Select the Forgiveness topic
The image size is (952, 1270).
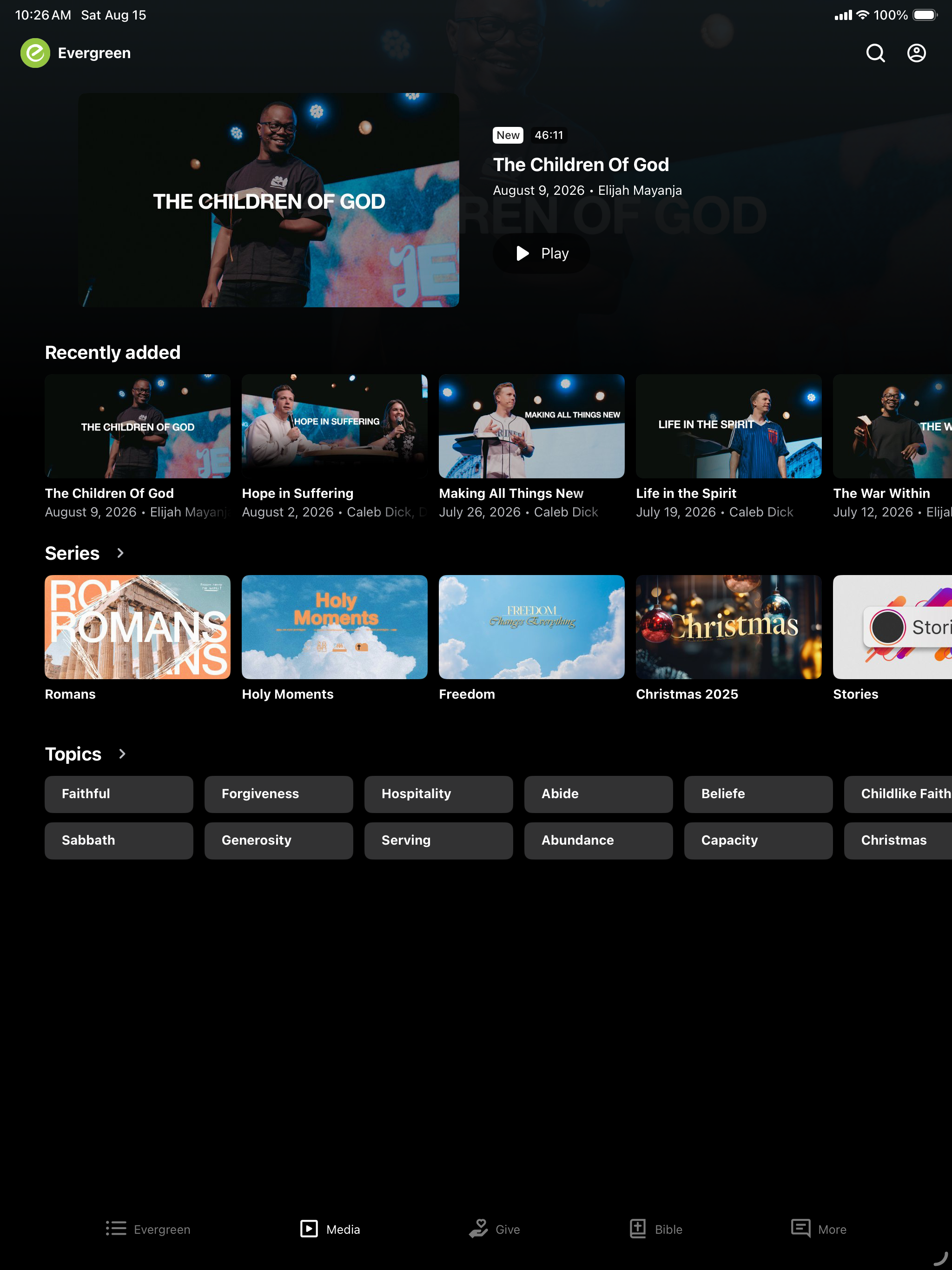[x=278, y=794]
